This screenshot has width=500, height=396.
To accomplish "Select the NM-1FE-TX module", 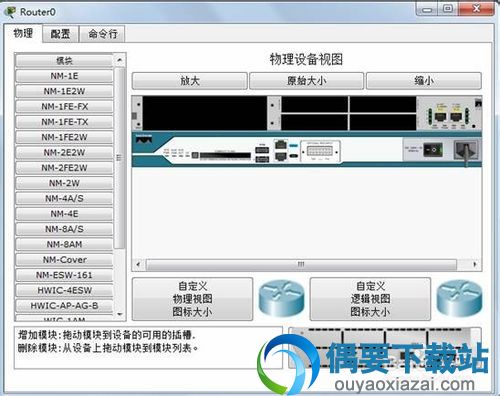I will click(64, 122).
